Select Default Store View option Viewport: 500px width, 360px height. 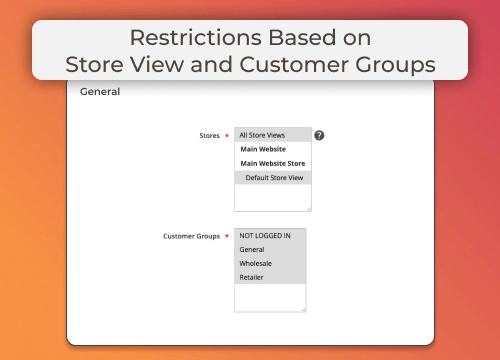coord(273,178)
